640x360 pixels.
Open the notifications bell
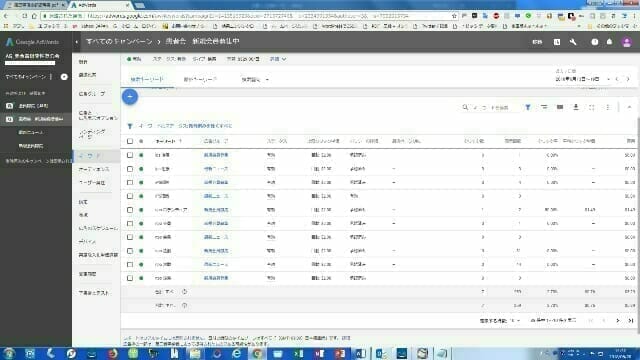click(609, 42)
